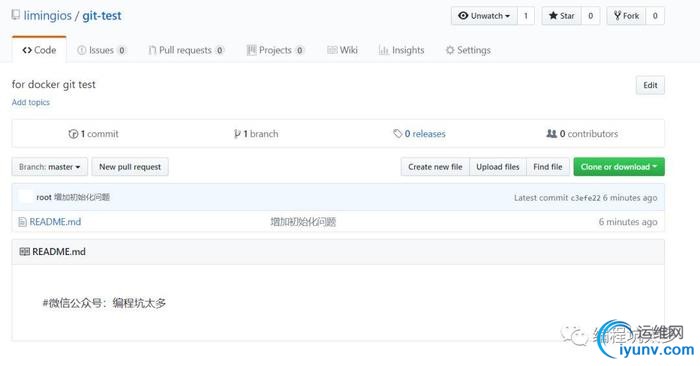The height and width of the screenshot is (366, 700).
Task: Click the 'for docker git test' description
Action: click(x=54, y=84)
